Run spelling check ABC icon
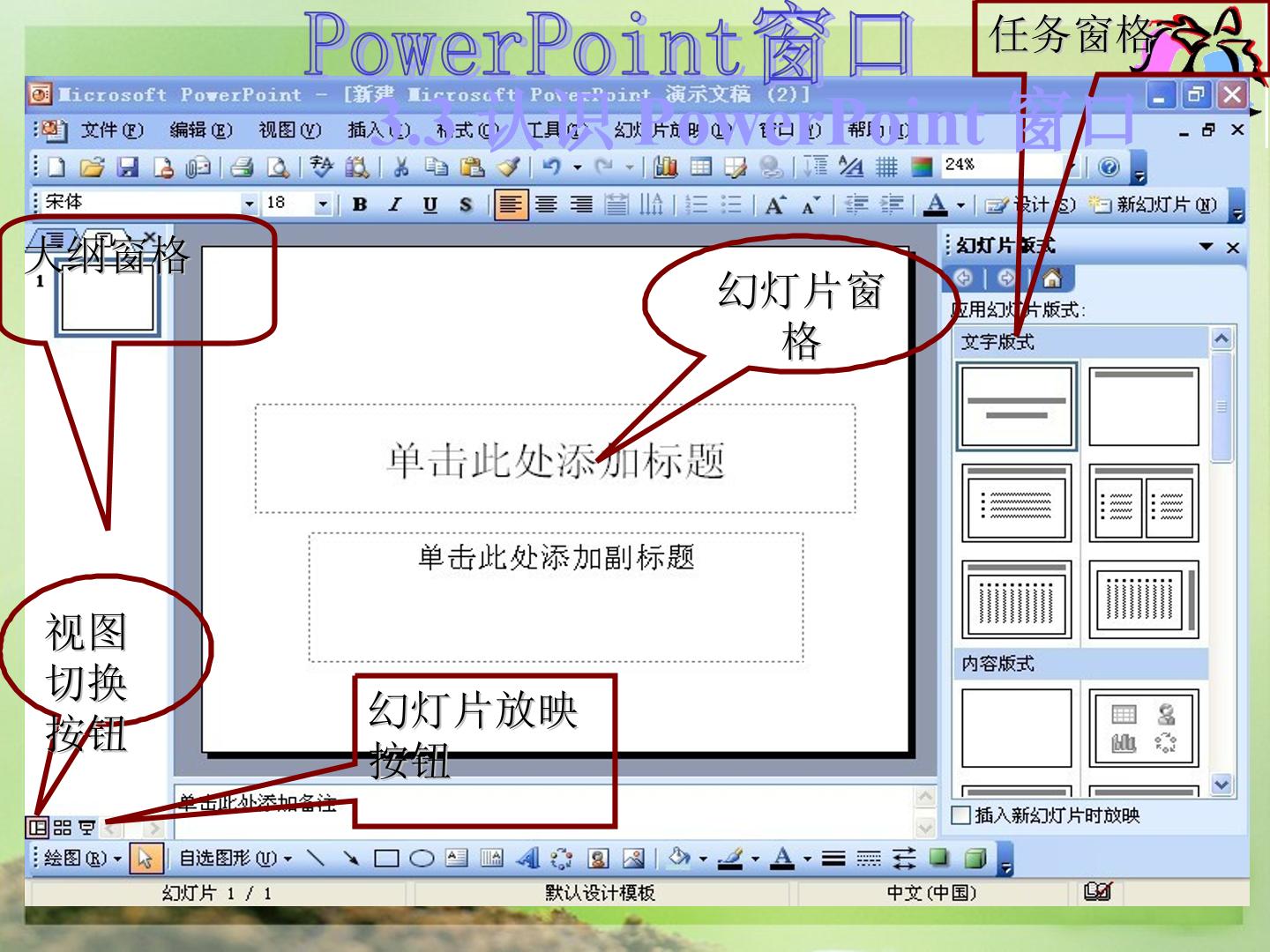The image size is (1270, 952). 321,167
